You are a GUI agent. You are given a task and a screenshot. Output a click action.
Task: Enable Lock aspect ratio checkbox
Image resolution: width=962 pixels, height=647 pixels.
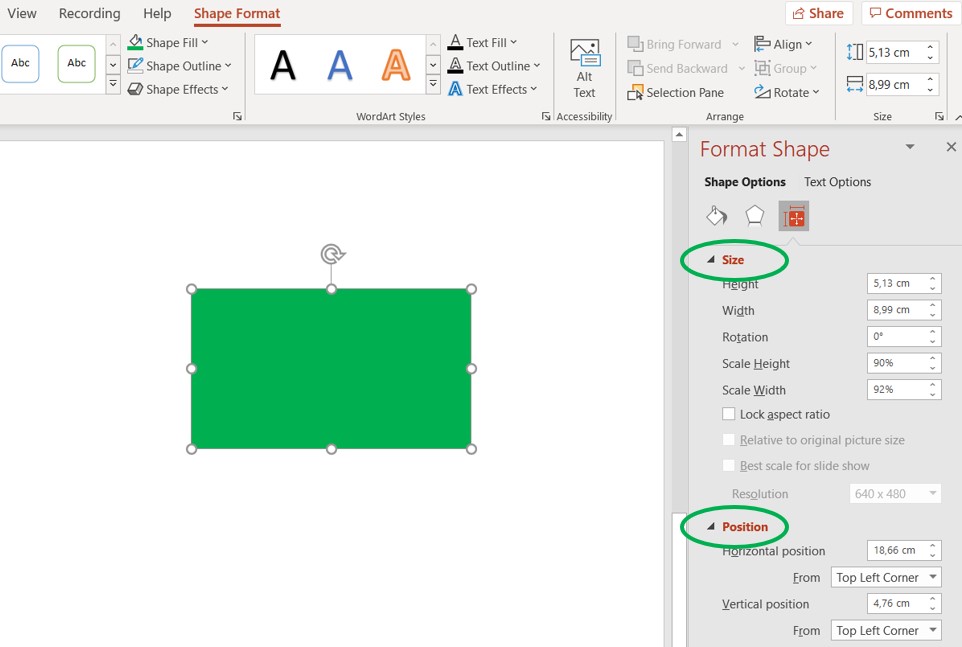(x=729, y=414)
